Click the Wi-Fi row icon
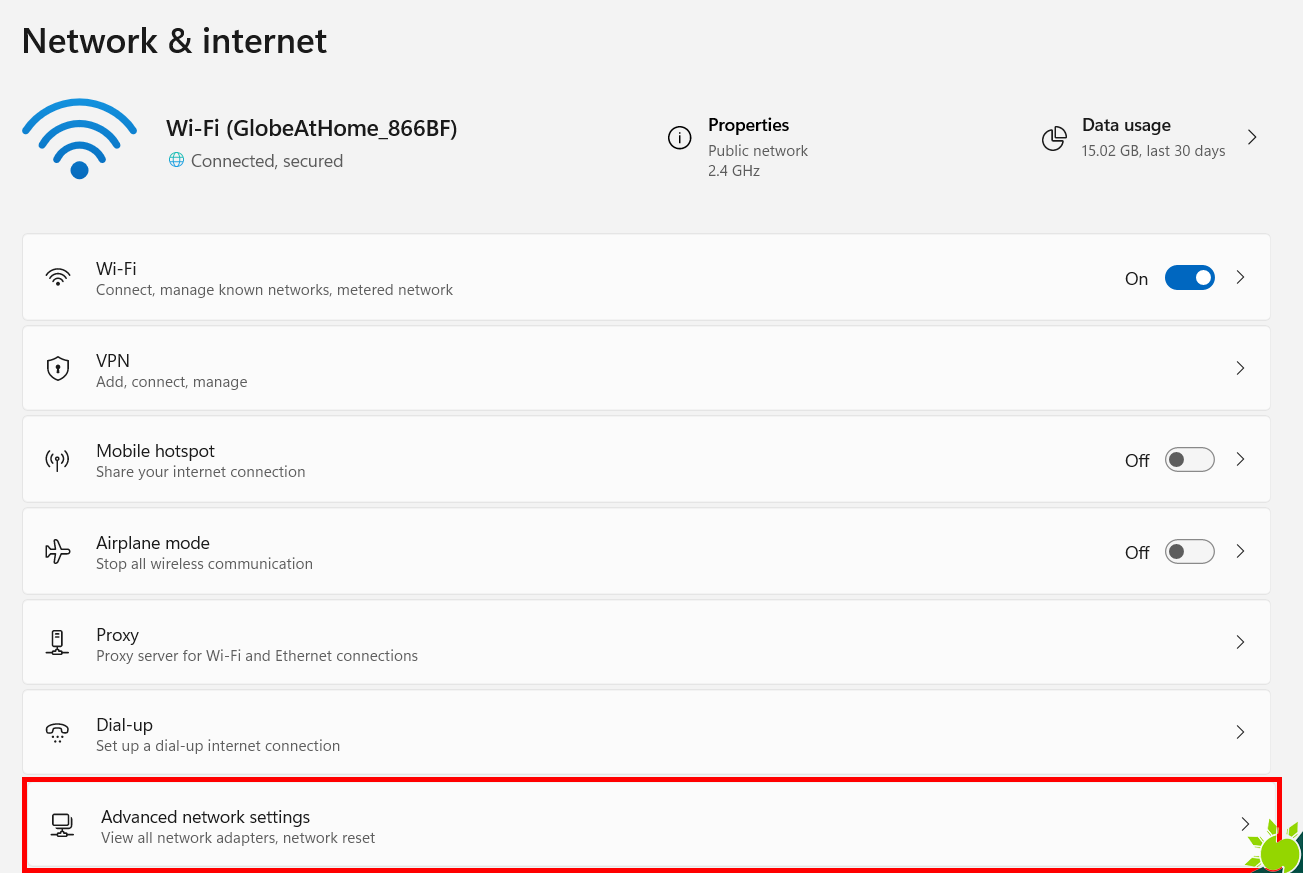The image size is (1303, 873). (58, 277)
